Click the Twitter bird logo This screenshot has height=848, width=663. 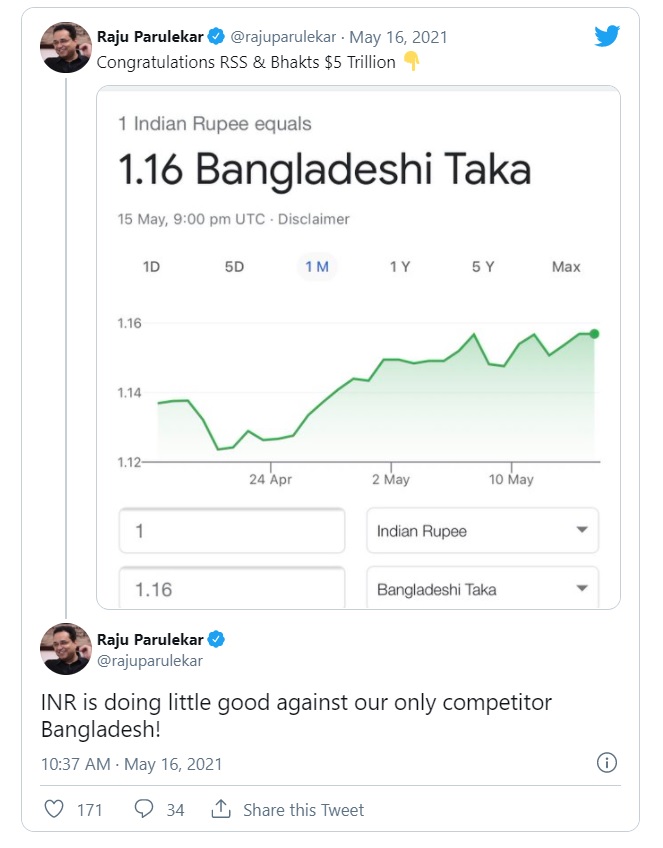click(607, 37)
